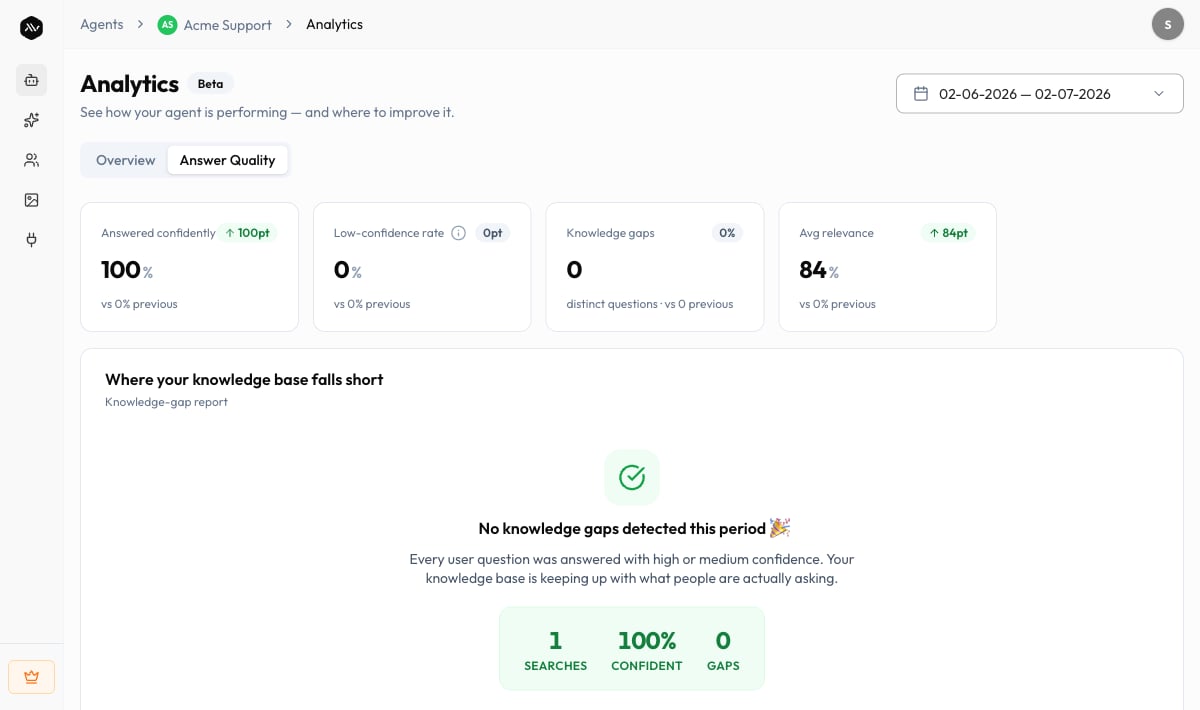Click the Beta badge next to Analytics
Screen dimensions: 1200x710
(x=210, y=84)
